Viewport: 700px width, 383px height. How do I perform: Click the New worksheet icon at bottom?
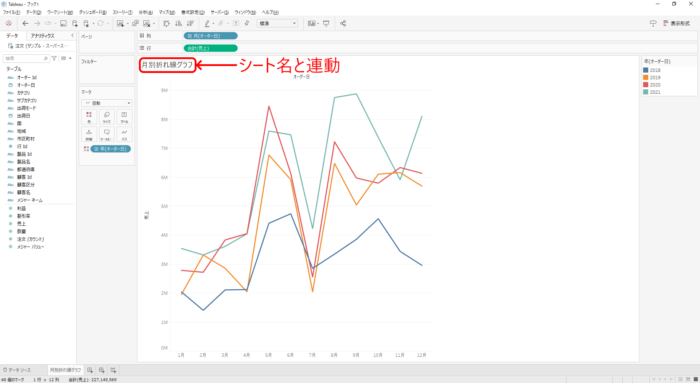[90, 370]
